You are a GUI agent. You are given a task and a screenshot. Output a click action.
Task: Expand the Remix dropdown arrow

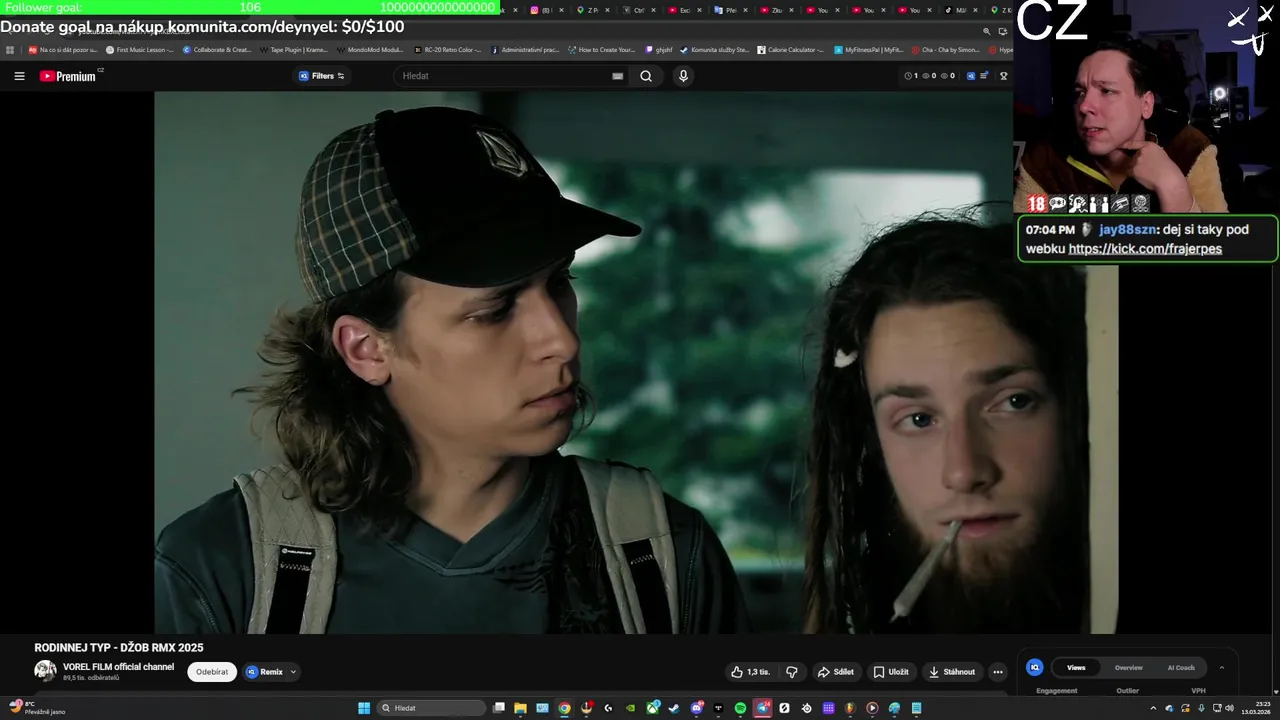(x=293, y=672)
